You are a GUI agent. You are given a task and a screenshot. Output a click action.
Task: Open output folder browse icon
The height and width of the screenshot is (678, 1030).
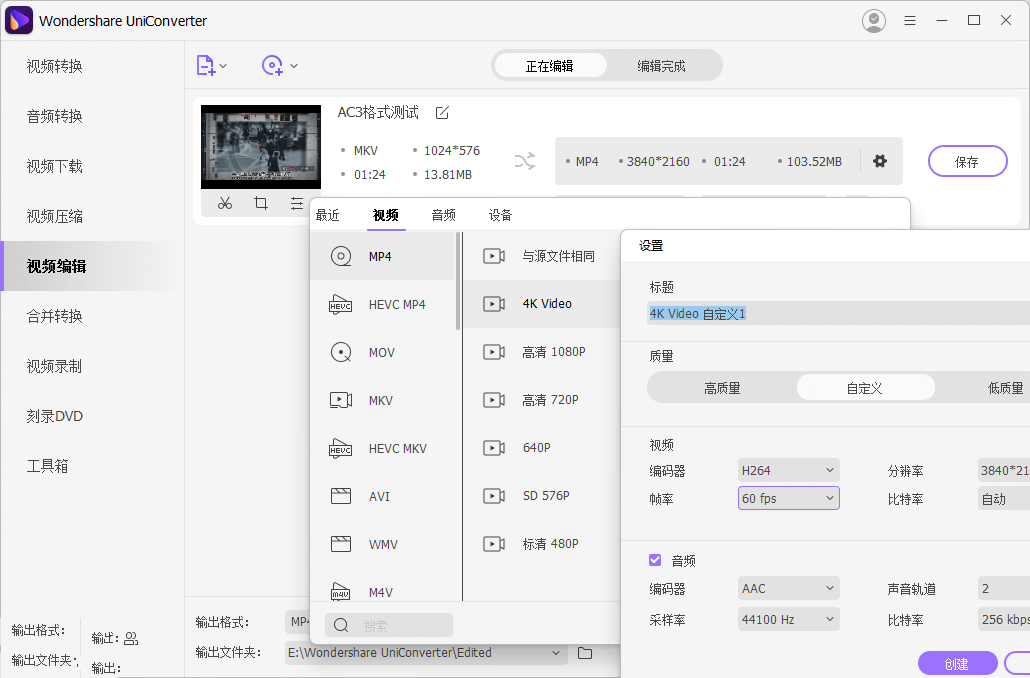point(585,653)
